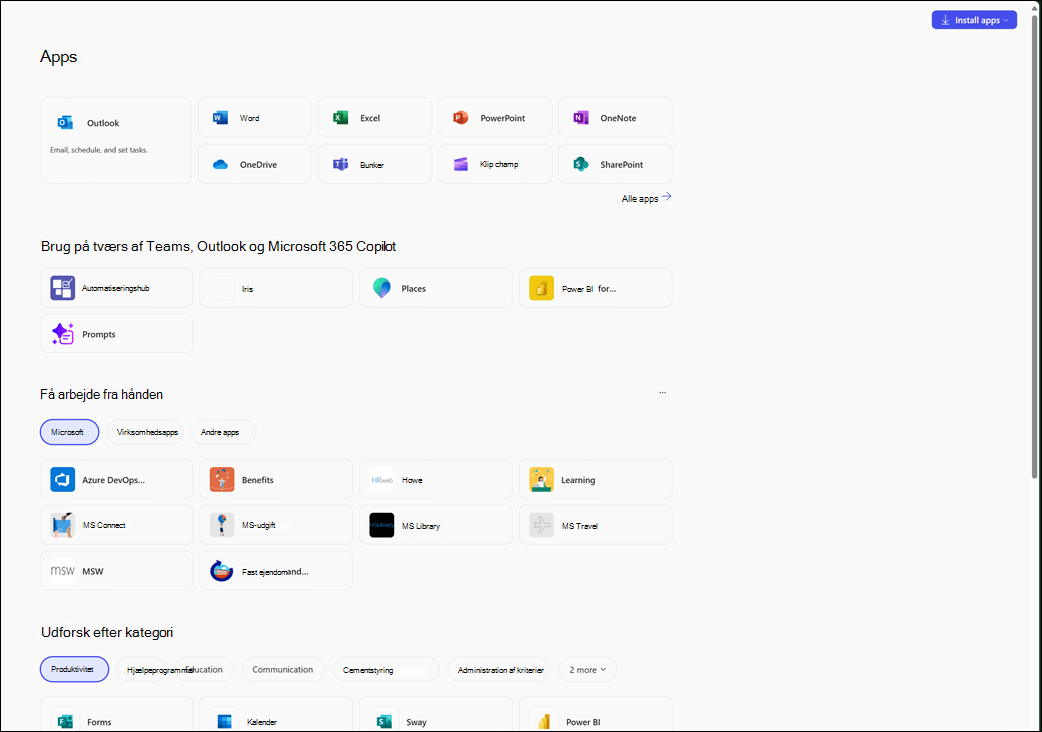Open the MSW app icon
The width and height of the screenshot is (1042, 732).
[x=62, y=571]
